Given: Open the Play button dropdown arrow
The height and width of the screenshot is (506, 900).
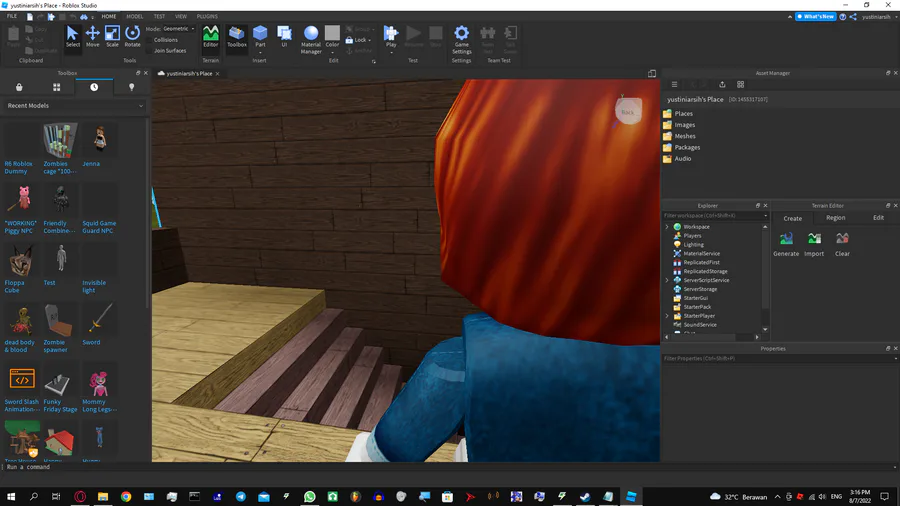Looking at the screenshot, I should [x=391, y=53].
